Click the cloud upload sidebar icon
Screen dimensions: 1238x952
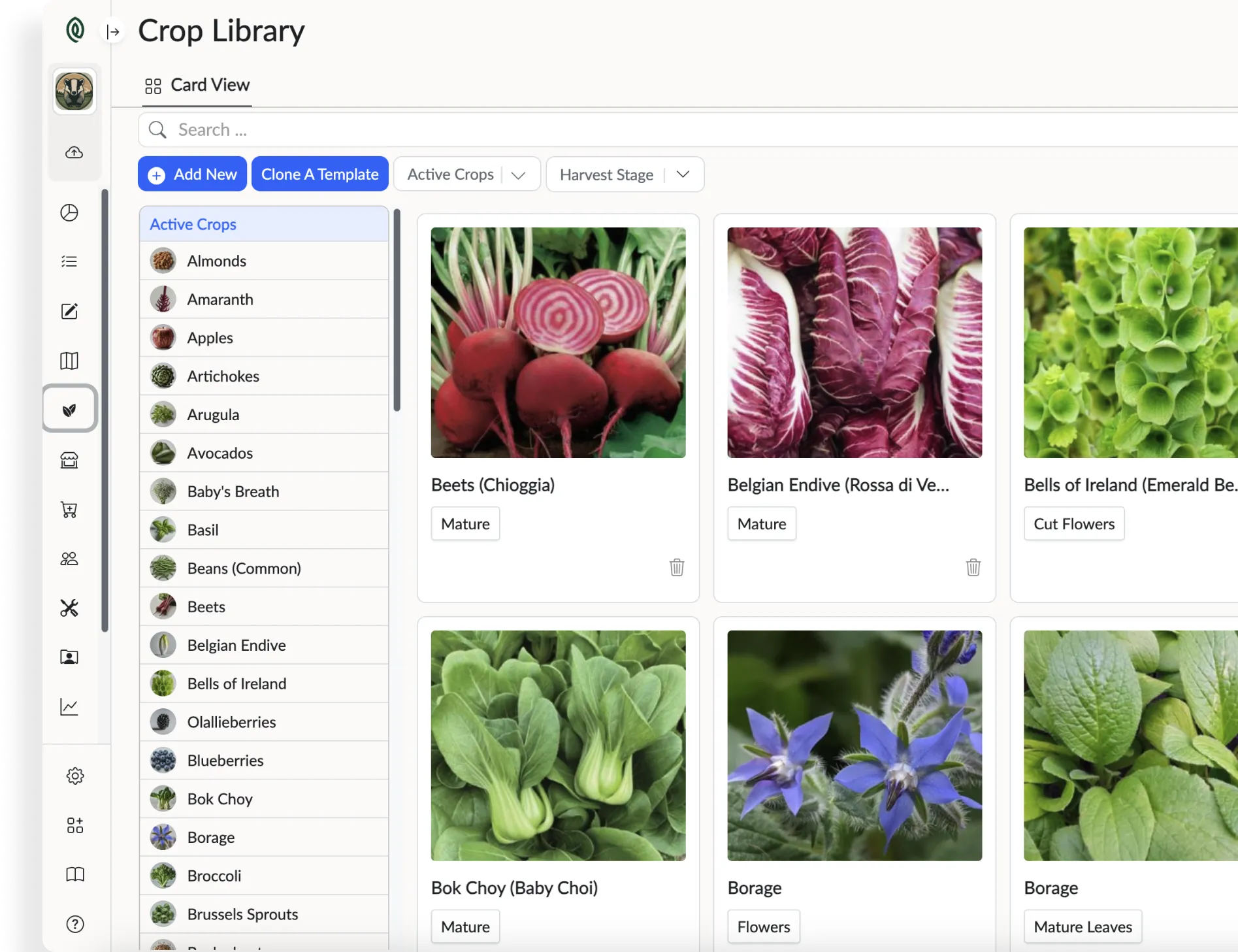click(x=74, y=152)
